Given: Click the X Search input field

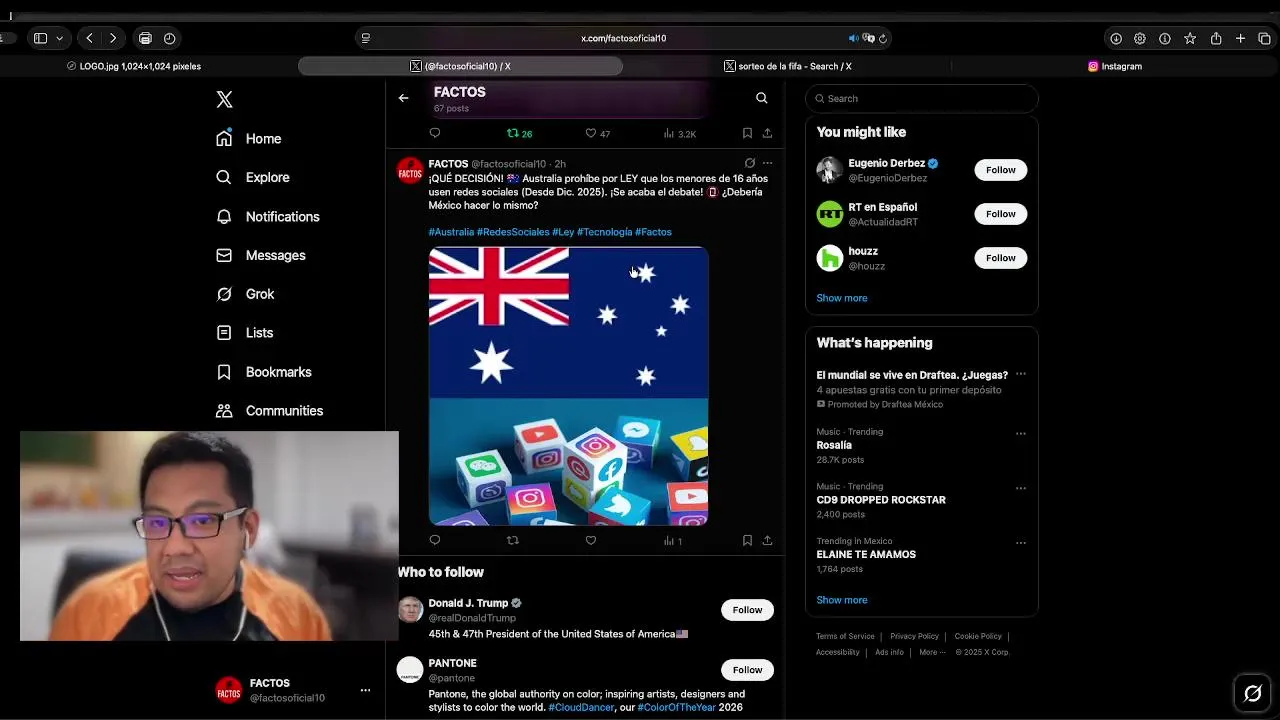Looking at the screenshot, I should pyautogui.click(x=921, y=98).
